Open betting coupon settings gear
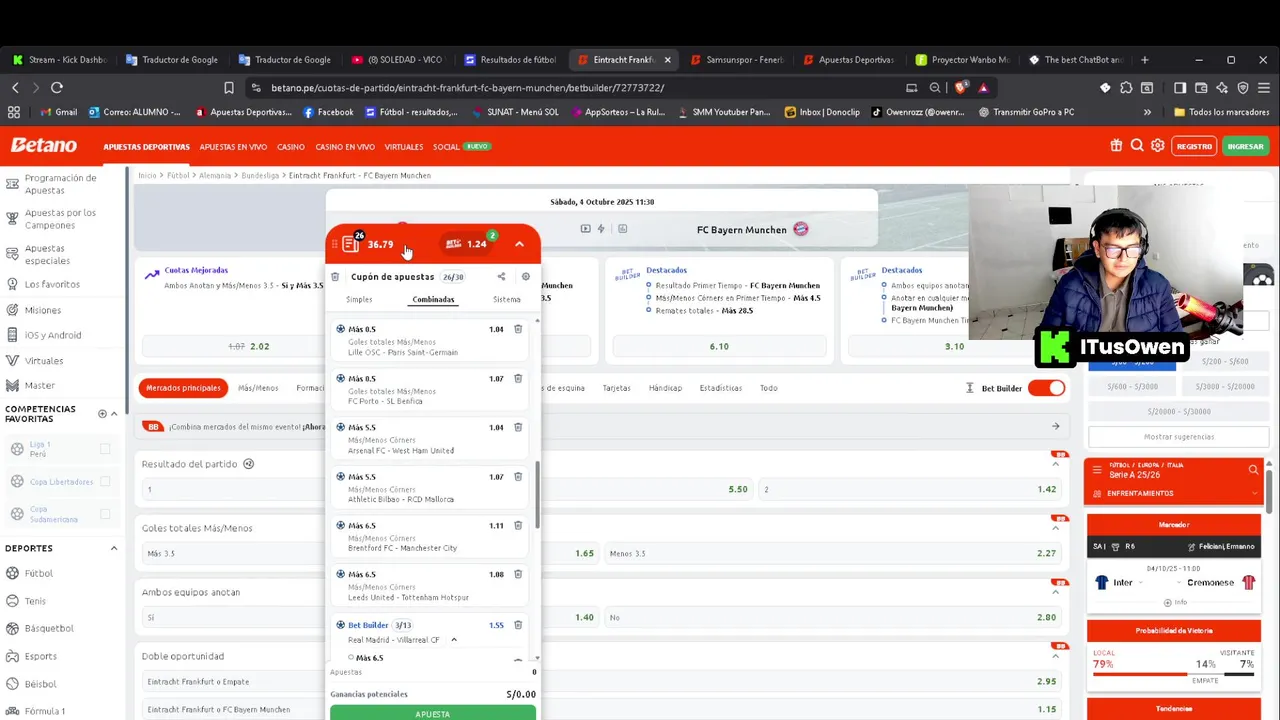 [526, 277]
